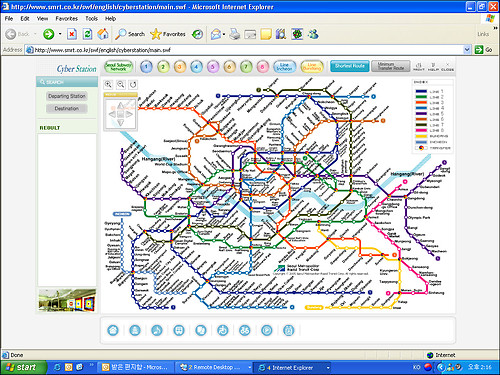Open the Forward button history dropdown arrow

60,34
